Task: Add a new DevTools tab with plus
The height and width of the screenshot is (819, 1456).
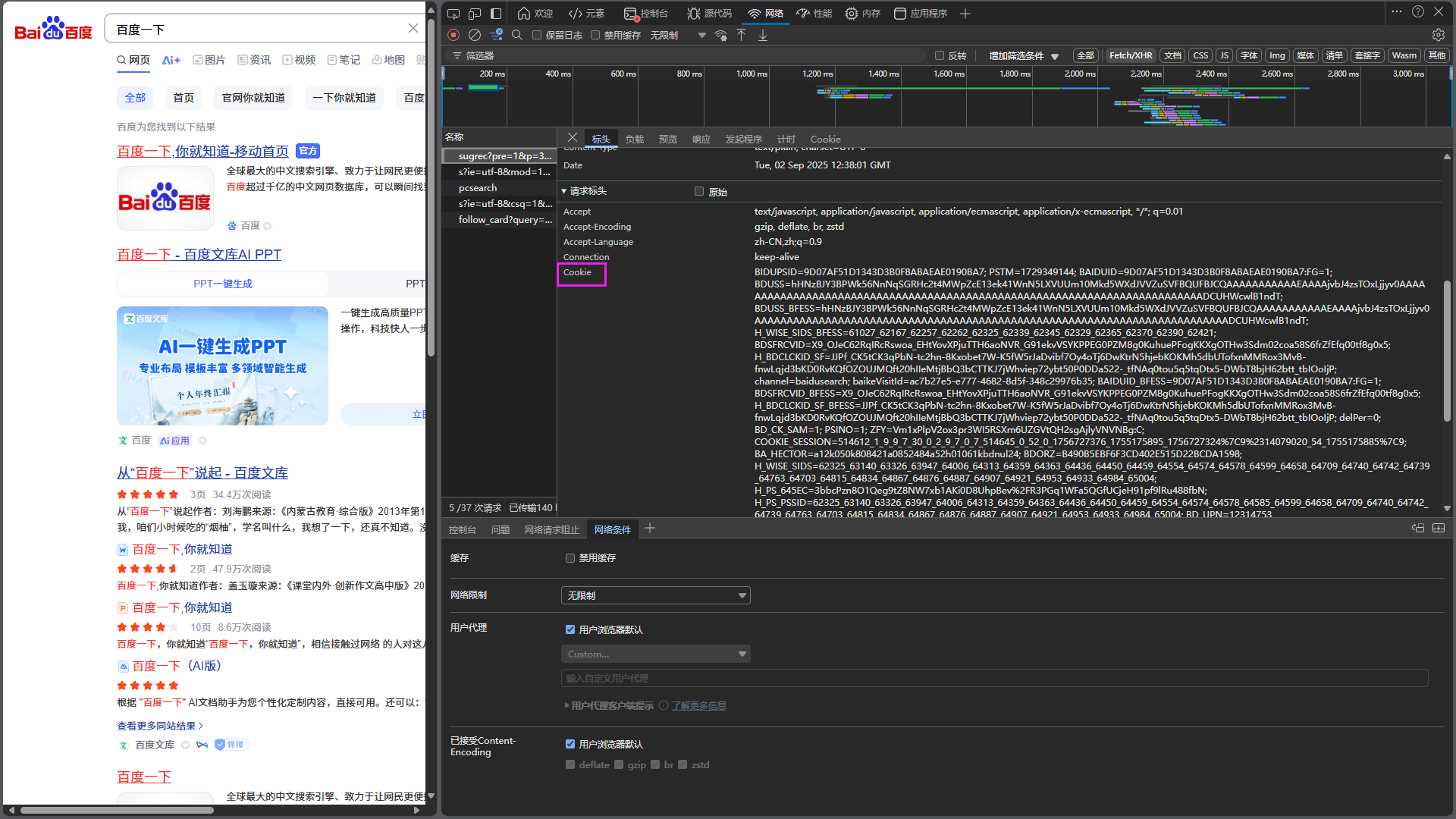Action: [965, 14]
